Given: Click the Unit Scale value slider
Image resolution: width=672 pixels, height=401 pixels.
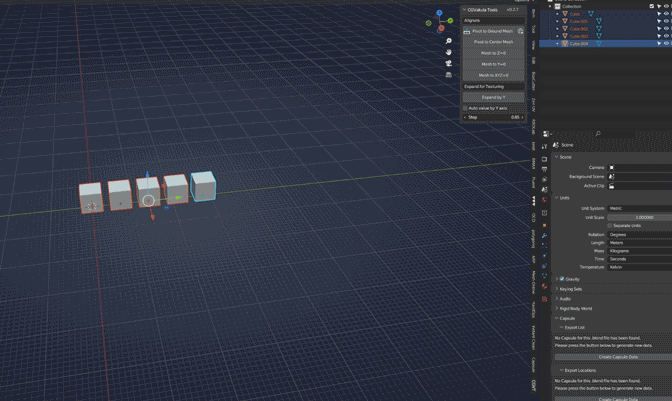Looking at the screenshot, I should [x=639, y=217].
